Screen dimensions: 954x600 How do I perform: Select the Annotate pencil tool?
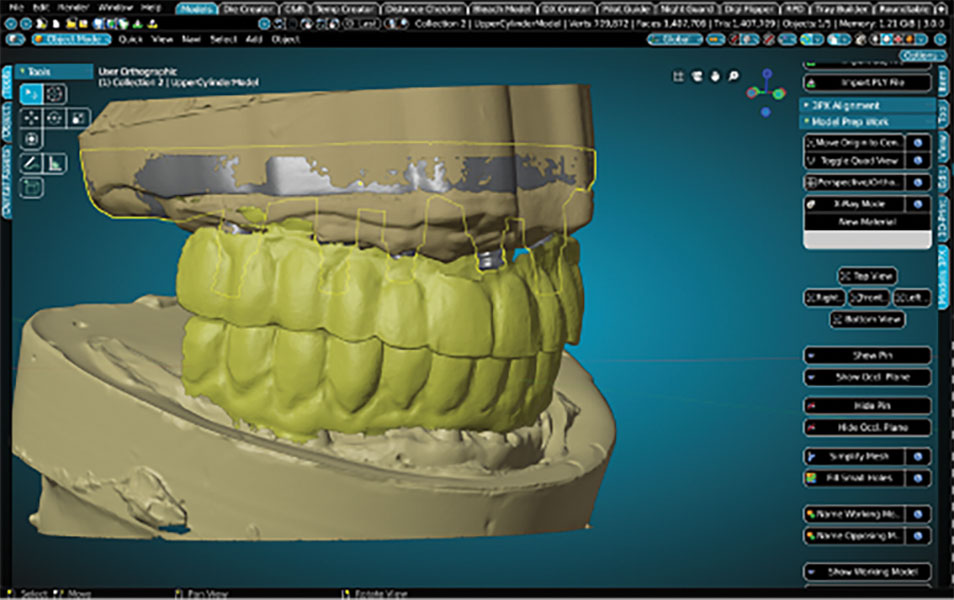pos(31,163)
